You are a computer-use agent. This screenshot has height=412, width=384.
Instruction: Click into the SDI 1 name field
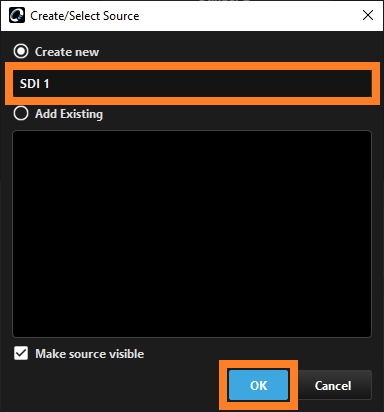pyautogui.click(x=192, y=83)
